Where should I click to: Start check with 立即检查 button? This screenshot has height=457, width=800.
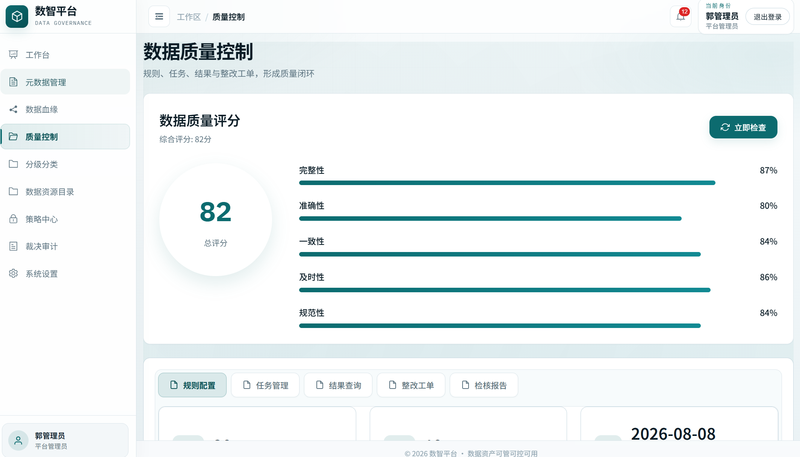click(743, 127)
